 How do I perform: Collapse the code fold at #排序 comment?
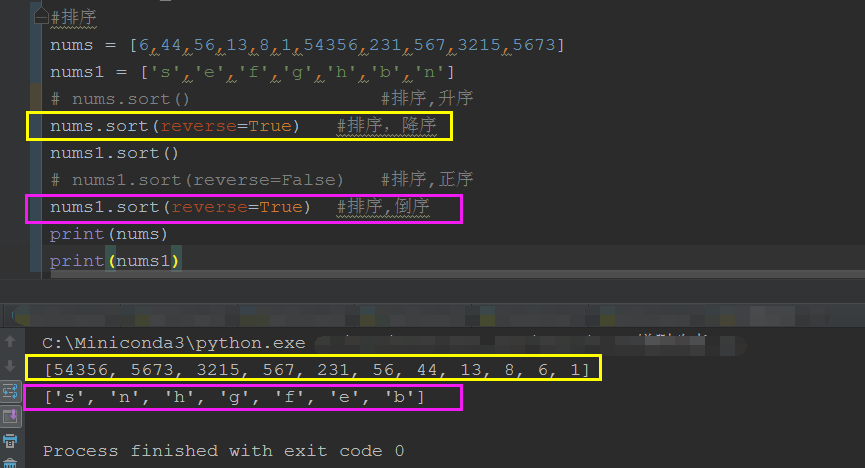point(41,18)
